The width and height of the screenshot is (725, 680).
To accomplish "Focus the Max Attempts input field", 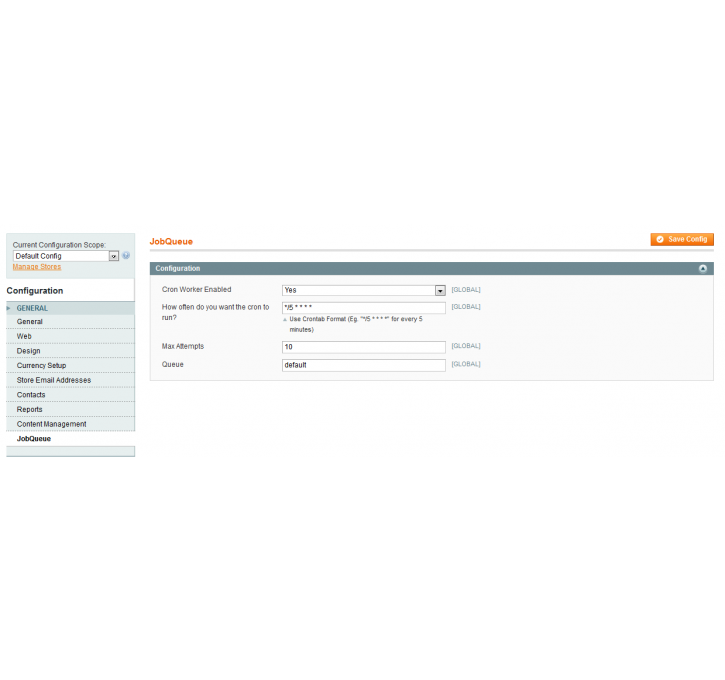I will tap(364, 347).
